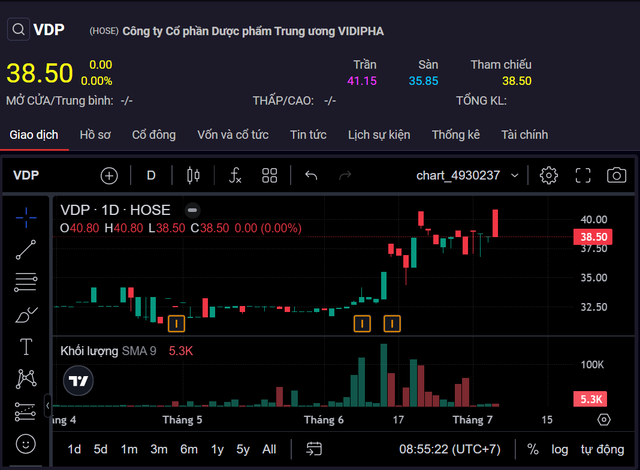
Task: Open chart settings gear icon
Action: point(548,175)
